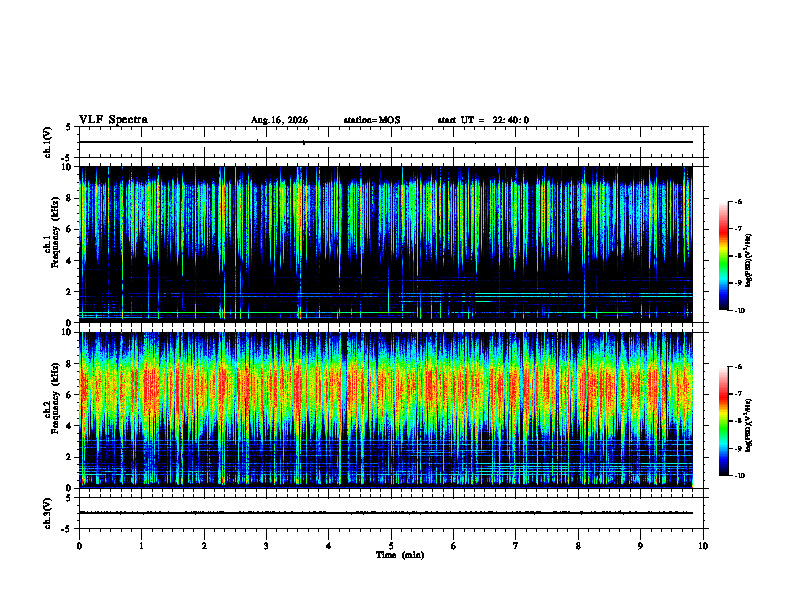Viewport: 792px width, 612px height.
Task: Click the "VLF Spectra" plot title
Action: click(x=114, y=120)
